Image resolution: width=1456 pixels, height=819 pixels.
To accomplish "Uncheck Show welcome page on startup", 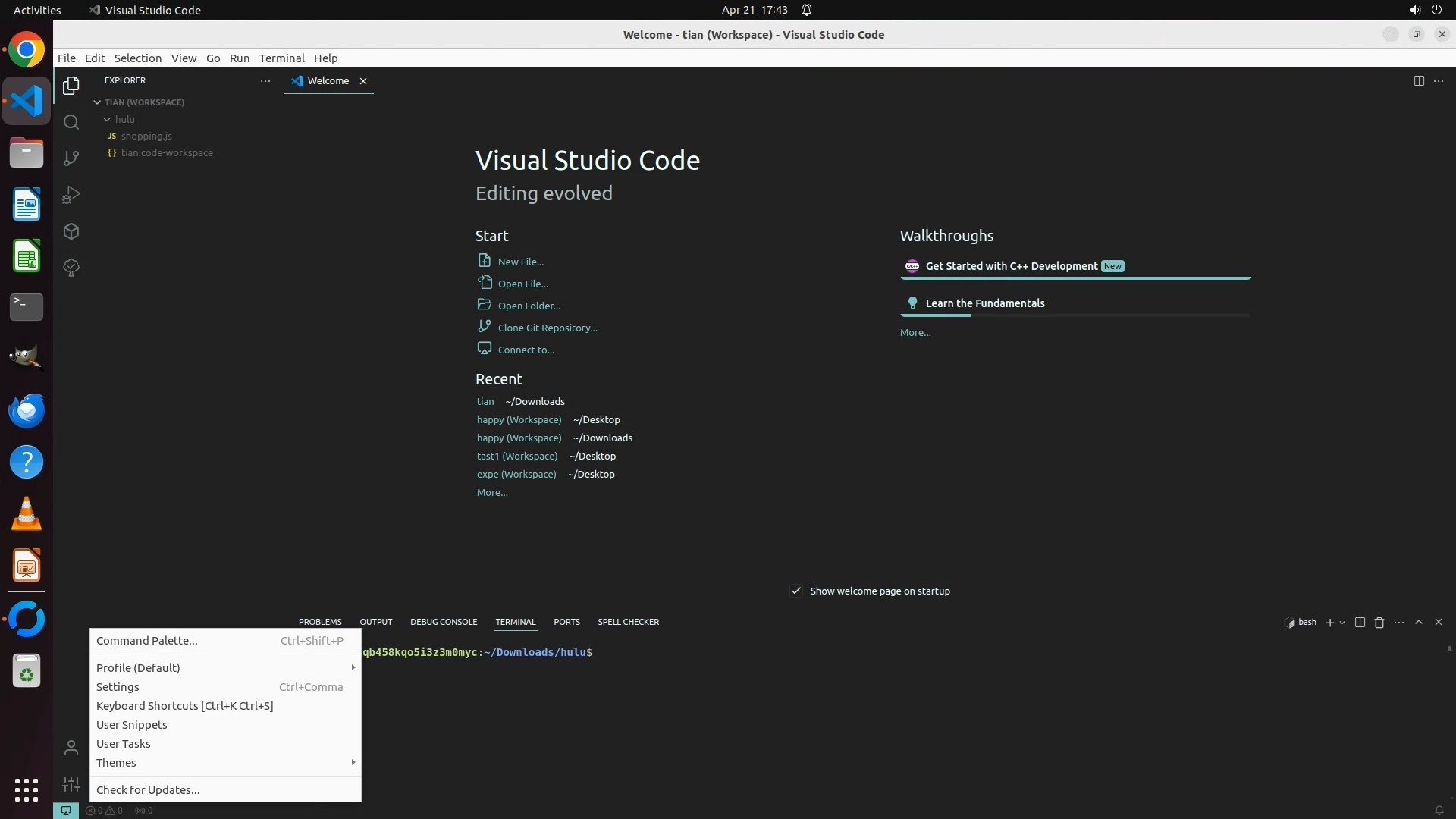I will point(796,591).
